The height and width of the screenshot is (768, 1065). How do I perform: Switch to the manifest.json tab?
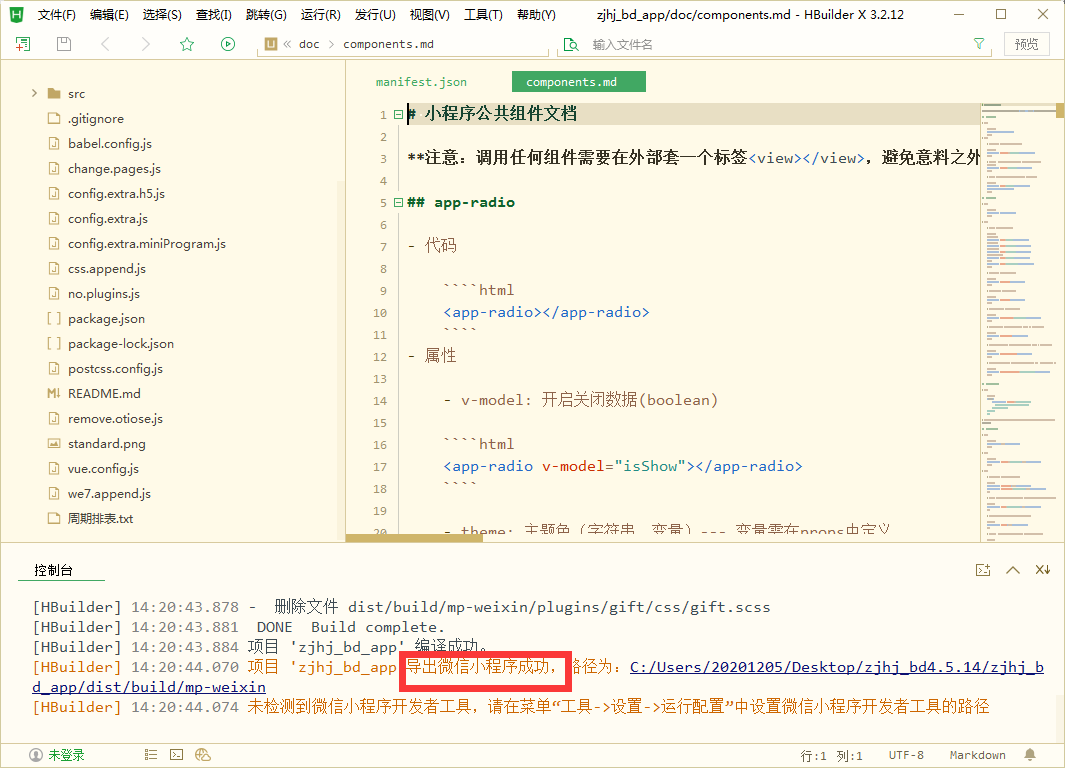pos(421,81)
